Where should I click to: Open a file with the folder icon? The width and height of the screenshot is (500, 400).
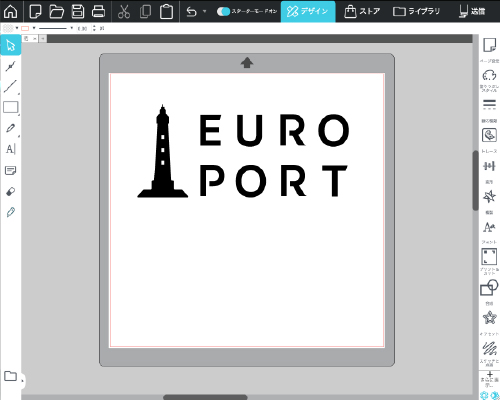coord(56,11)
